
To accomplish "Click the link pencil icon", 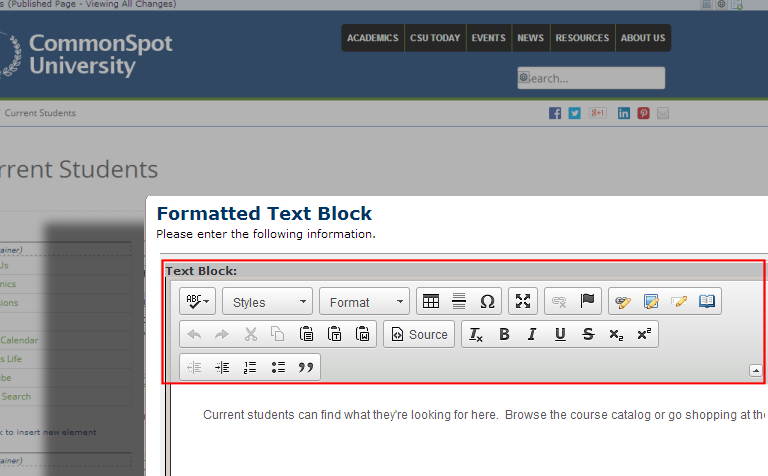I will [623, 301].
